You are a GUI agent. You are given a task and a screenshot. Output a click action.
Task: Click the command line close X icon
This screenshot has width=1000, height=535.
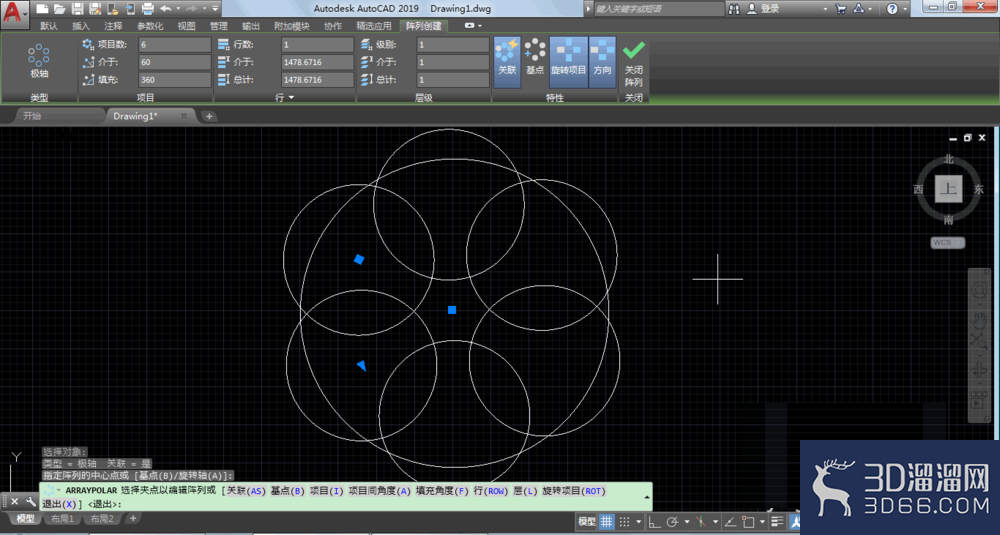[15, 502]
